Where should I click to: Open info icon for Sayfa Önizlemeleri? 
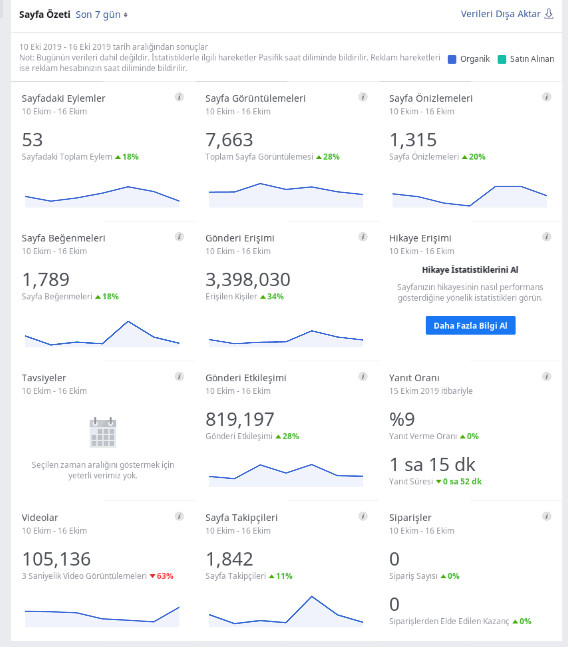547,97
